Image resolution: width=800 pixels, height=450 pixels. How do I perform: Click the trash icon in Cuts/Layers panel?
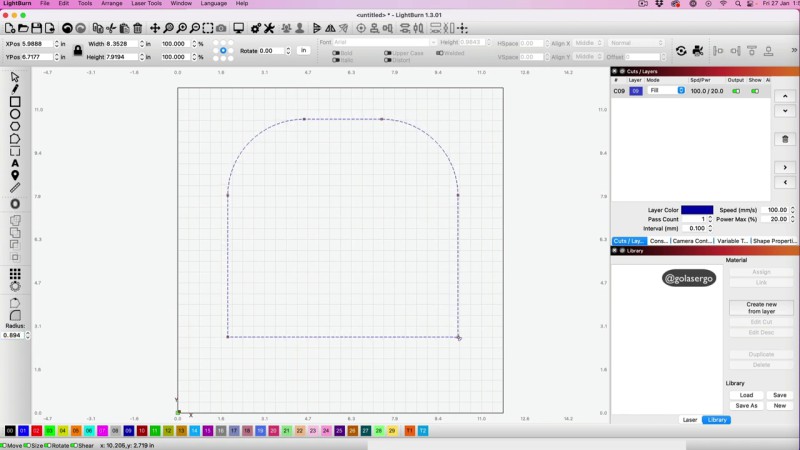[784, 139]
